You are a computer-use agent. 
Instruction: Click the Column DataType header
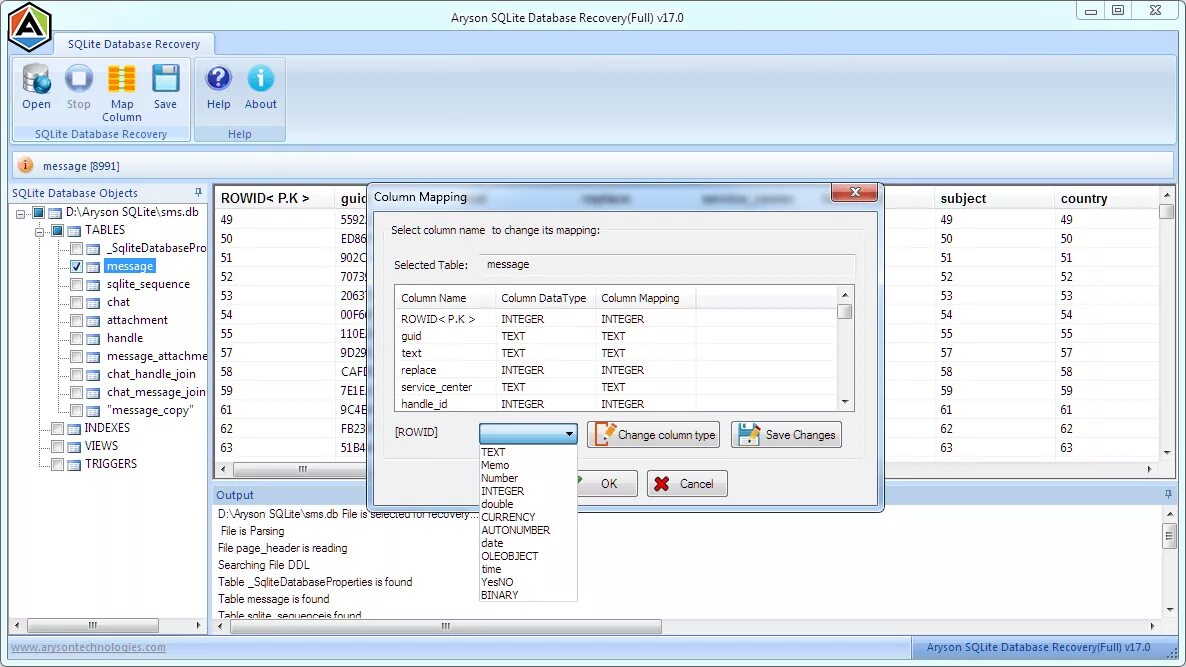pos(545,298)
